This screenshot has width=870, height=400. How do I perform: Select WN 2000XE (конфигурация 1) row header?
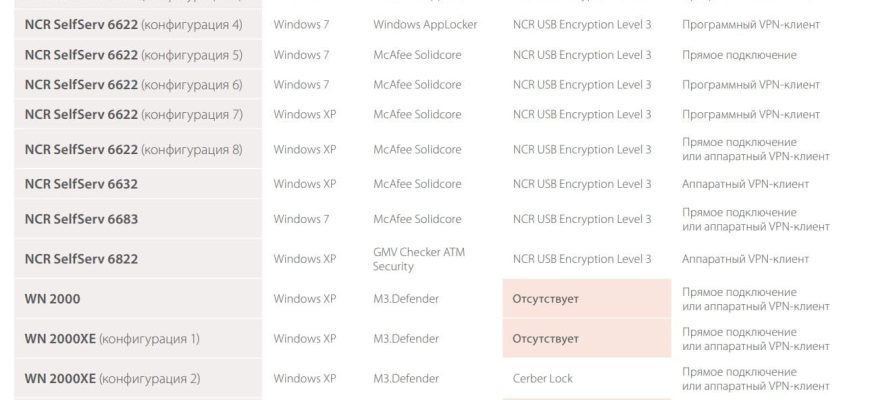tap(112, 339)
